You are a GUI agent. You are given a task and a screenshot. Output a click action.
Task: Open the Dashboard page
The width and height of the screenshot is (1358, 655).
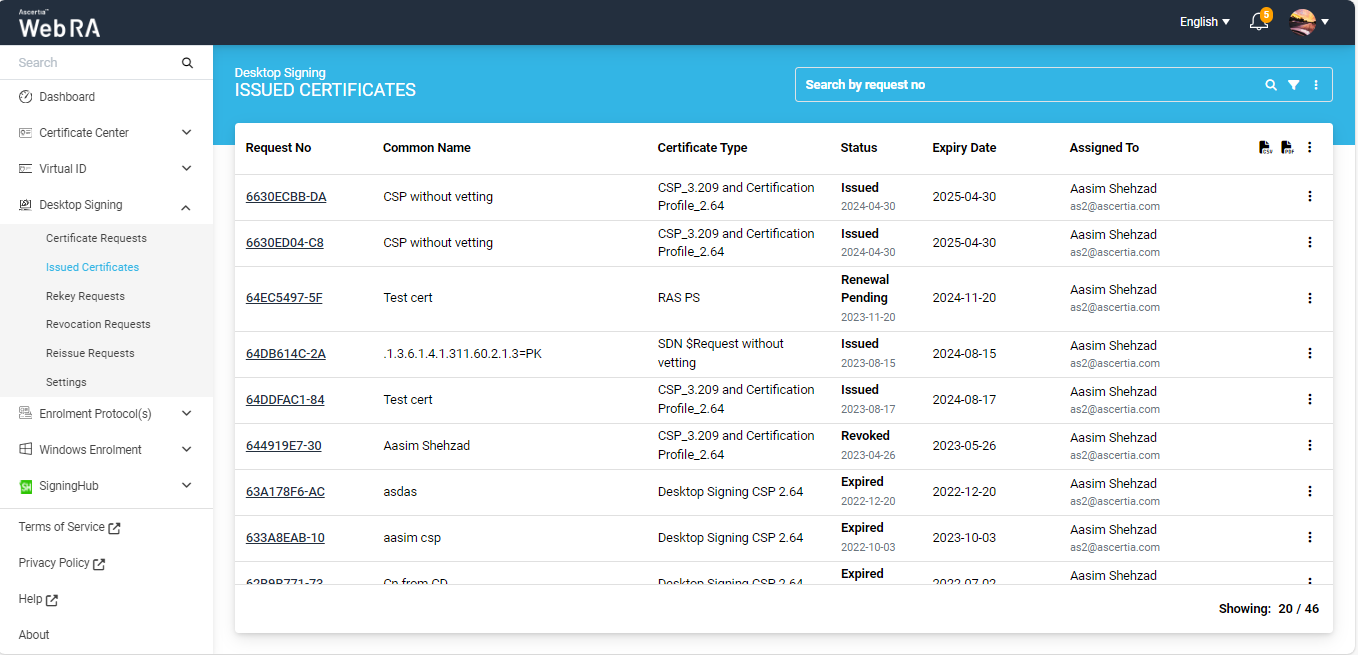tap(67, 97)
